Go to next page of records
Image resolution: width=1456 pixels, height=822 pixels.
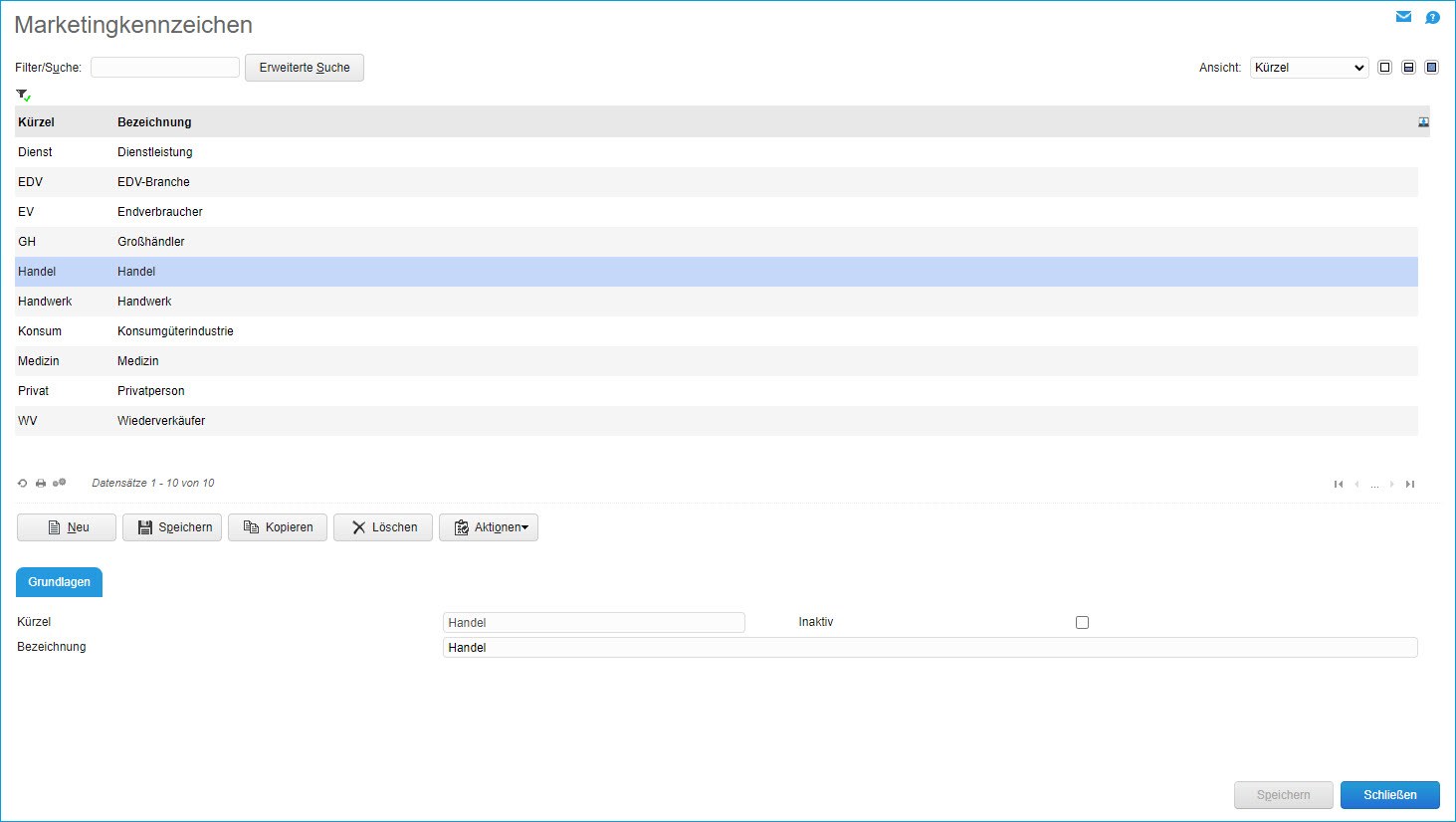coord(1391,485)
